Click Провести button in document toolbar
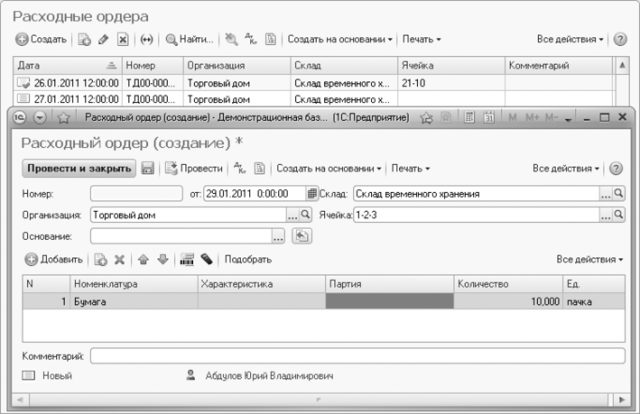The width and height of the screenshot is (640, 414). click(x=194, y=168)
